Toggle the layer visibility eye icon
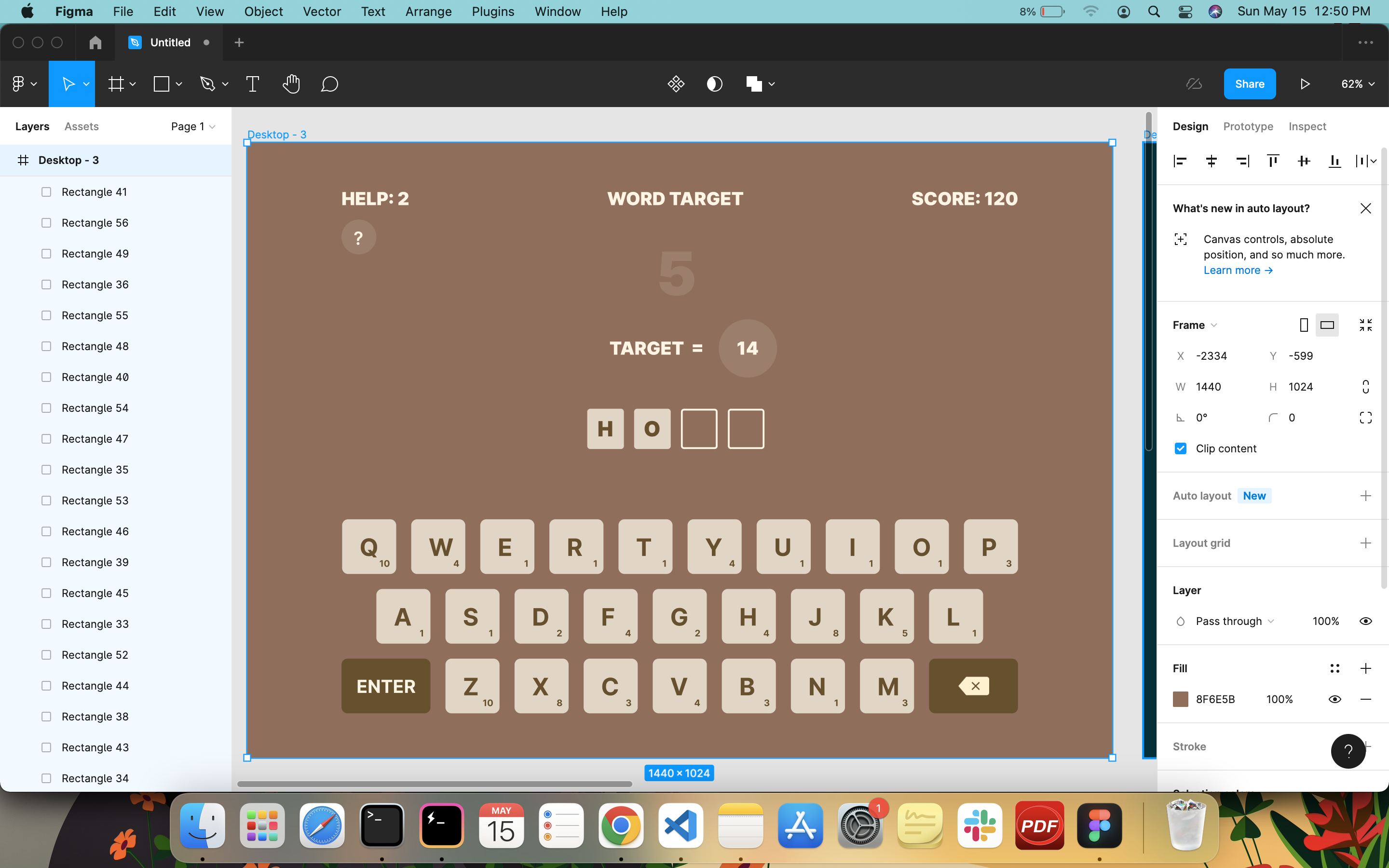 (x=1365, y=621)
